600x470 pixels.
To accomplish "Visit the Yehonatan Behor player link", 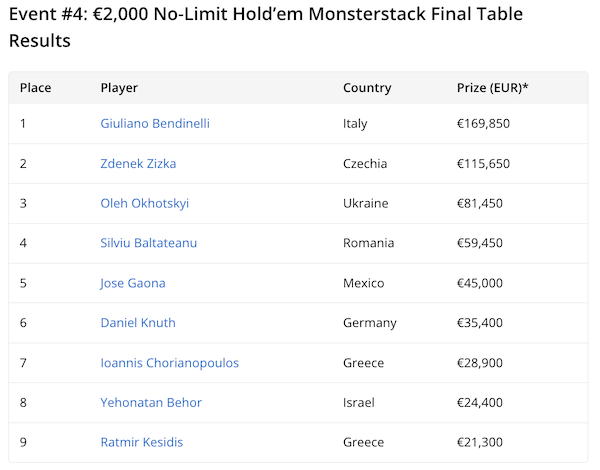I will (x=151, y=403).
